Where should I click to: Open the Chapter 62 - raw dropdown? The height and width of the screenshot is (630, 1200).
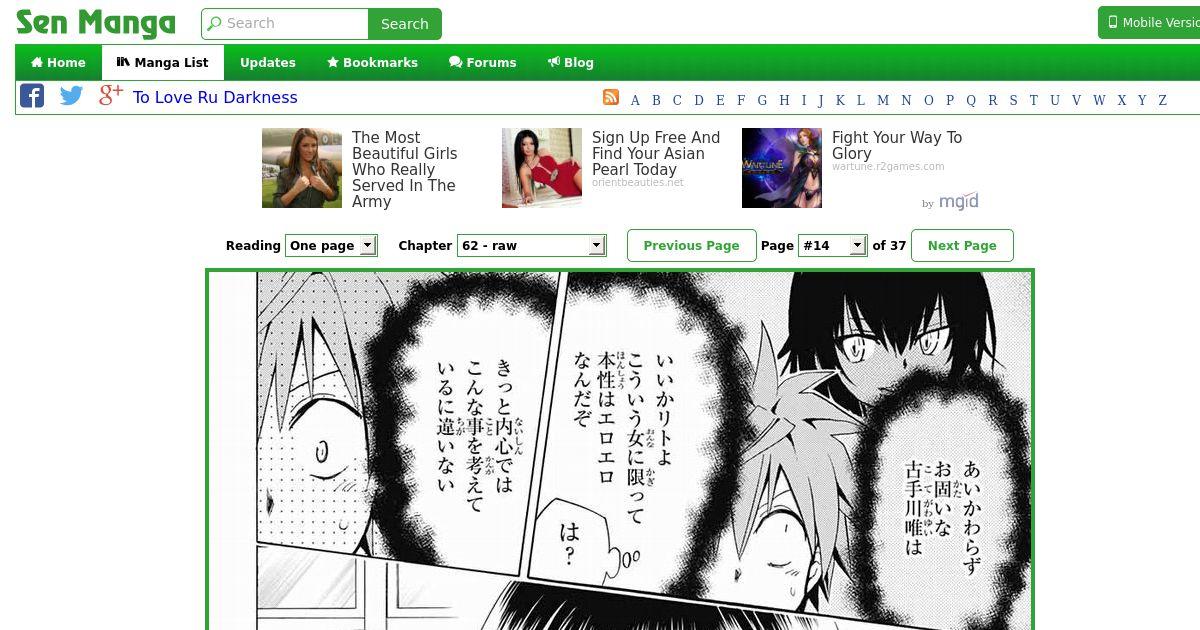(531, 245)
